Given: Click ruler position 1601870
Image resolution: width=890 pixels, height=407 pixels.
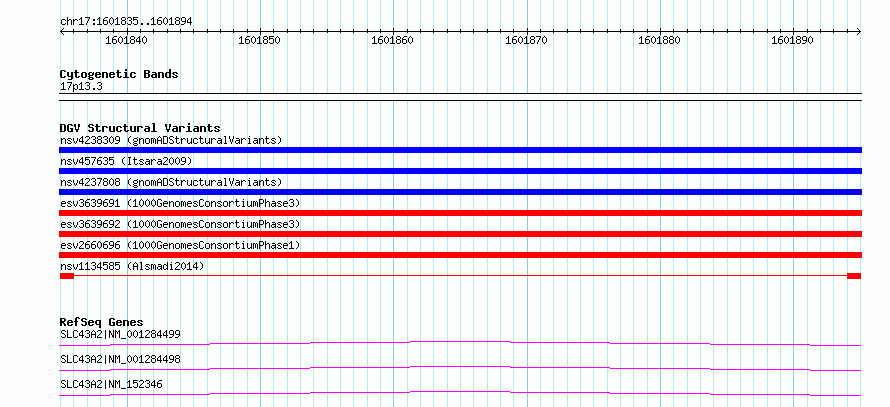Looking at the screenshot, I should tap(527, 40).
